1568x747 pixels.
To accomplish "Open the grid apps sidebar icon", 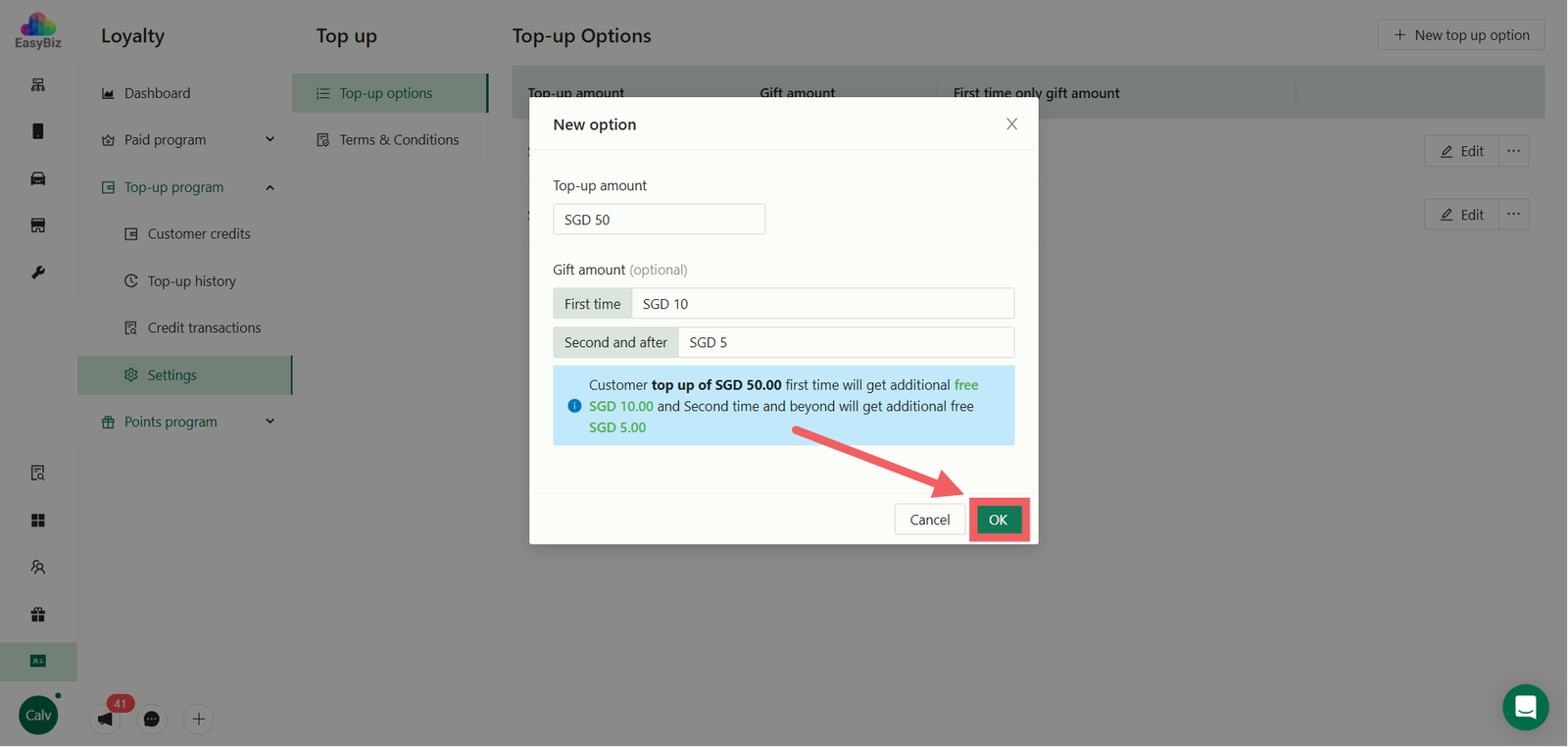I will click(38, 521).
